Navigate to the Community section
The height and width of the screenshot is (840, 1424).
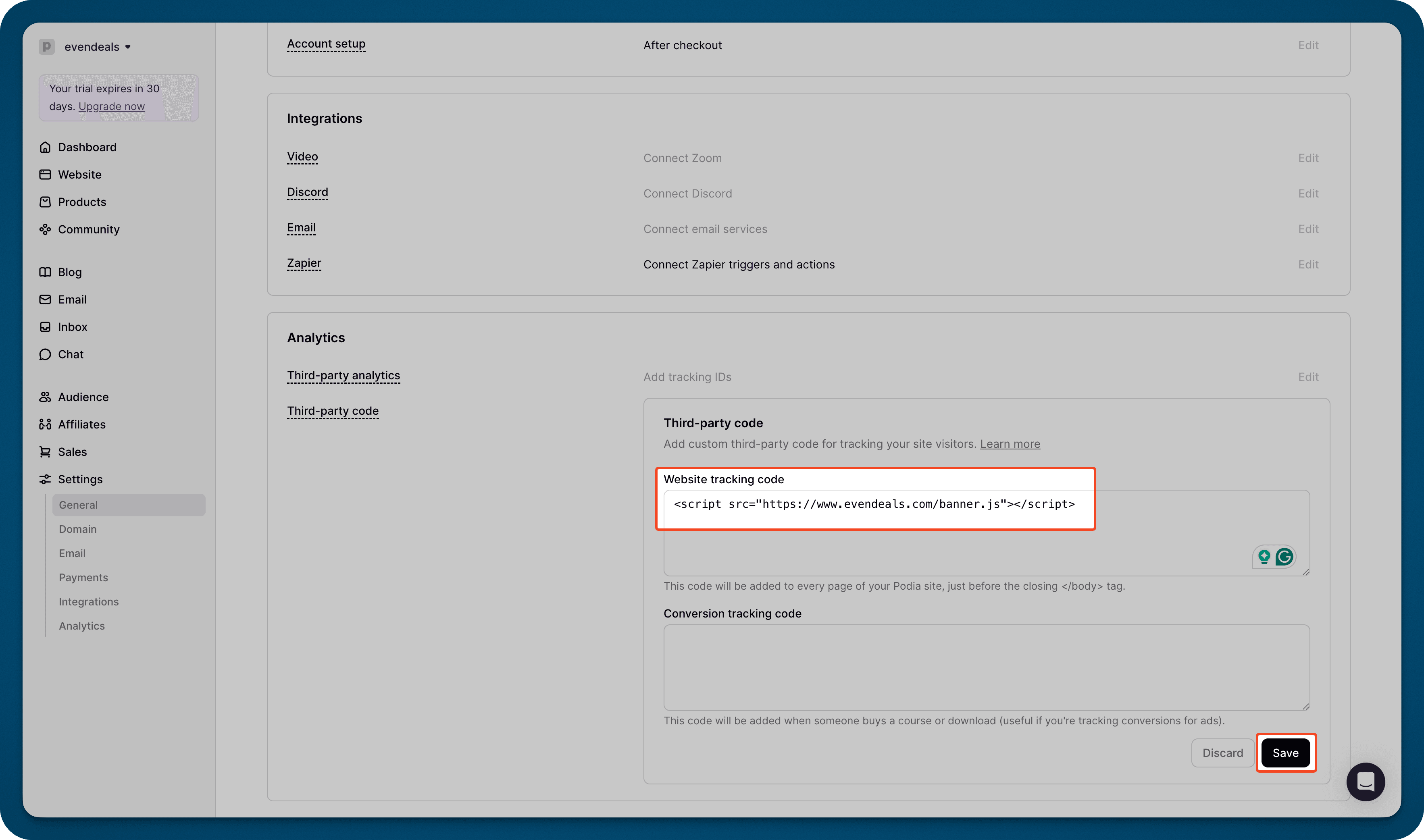88,229
